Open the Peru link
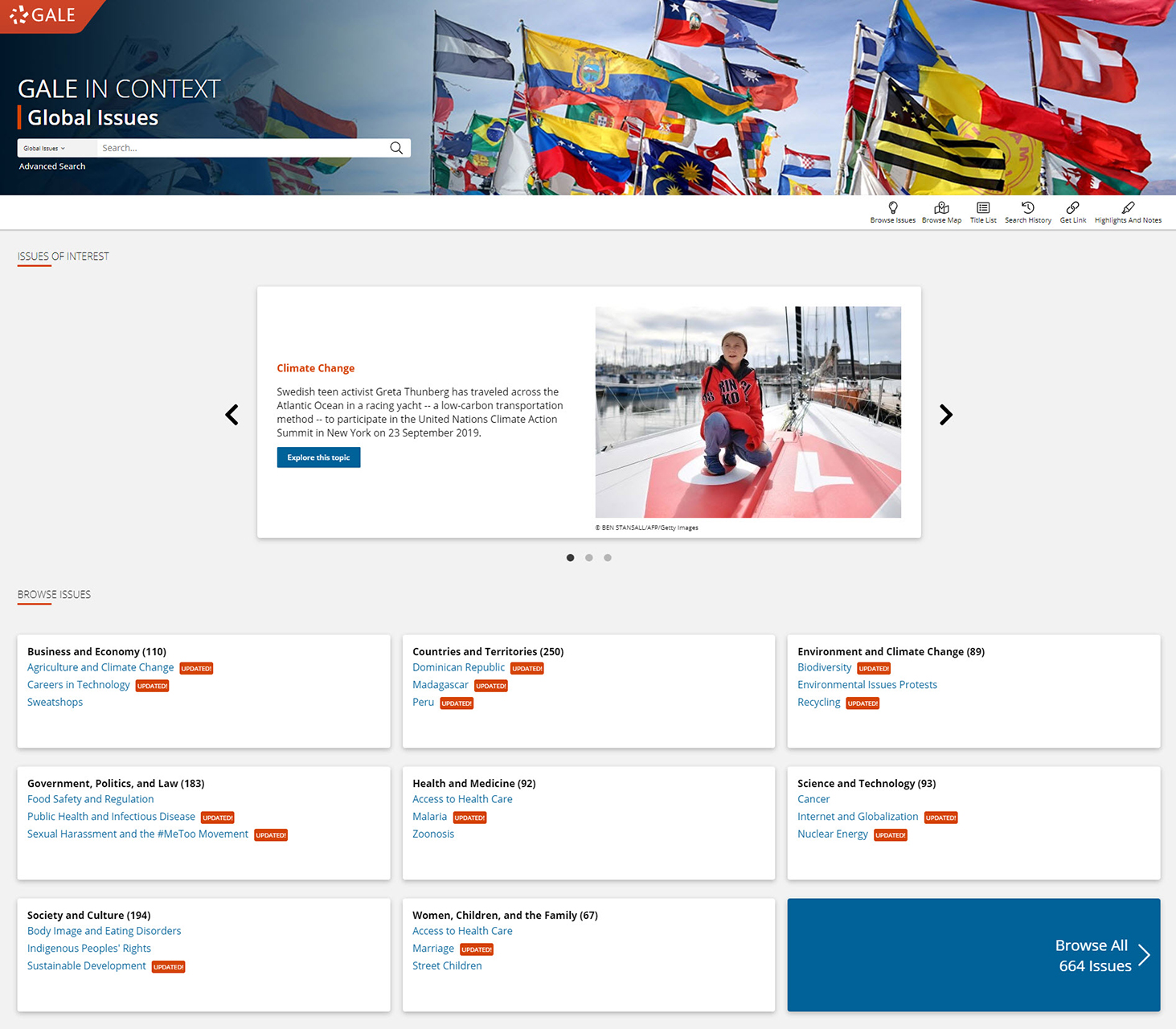 click(423, 703)
